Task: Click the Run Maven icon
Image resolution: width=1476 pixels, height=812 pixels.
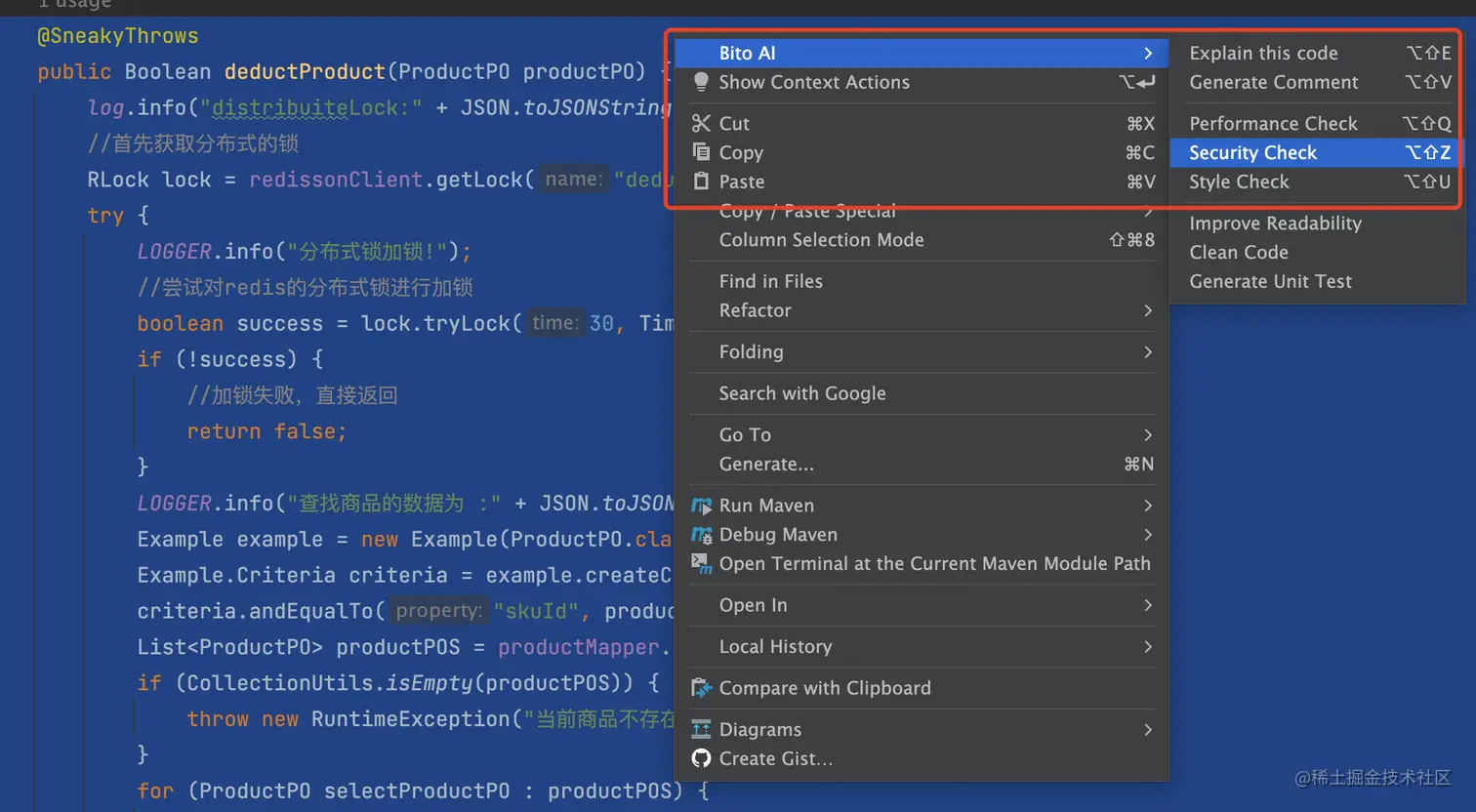Action: coord(701,506)
